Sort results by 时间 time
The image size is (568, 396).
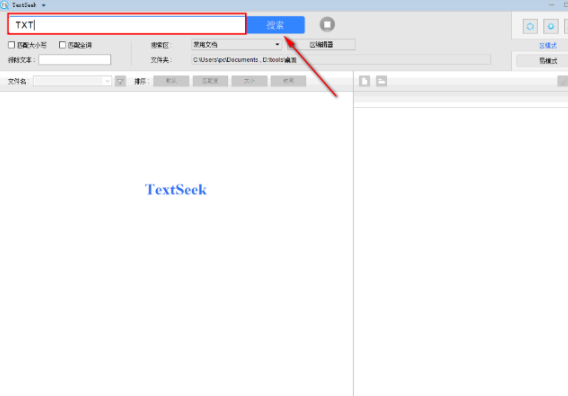tap(289, 81)
